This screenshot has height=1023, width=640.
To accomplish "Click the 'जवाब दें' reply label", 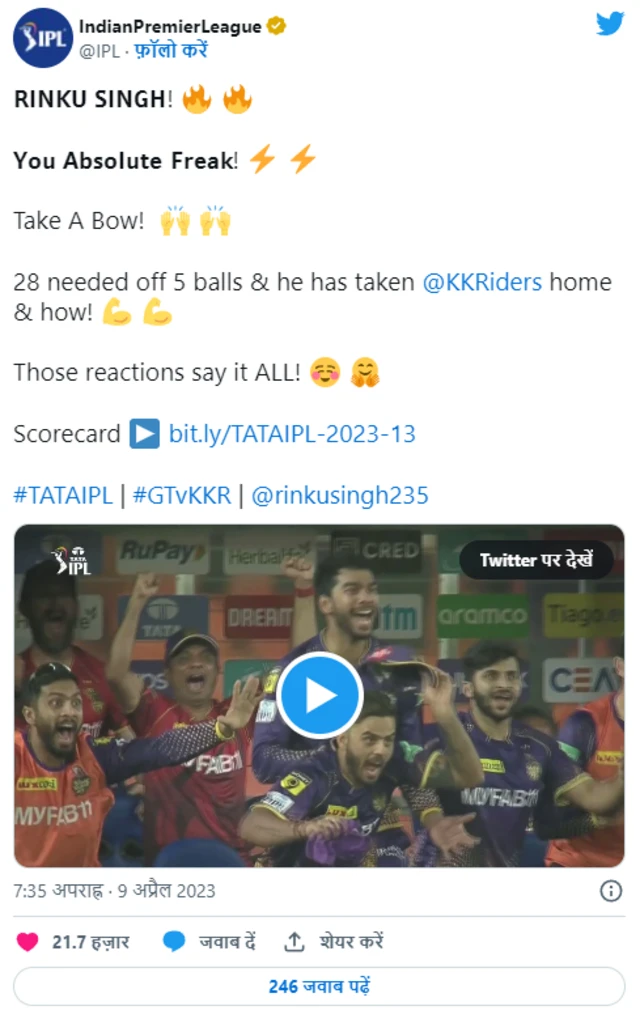I will (x=227, y=941).
